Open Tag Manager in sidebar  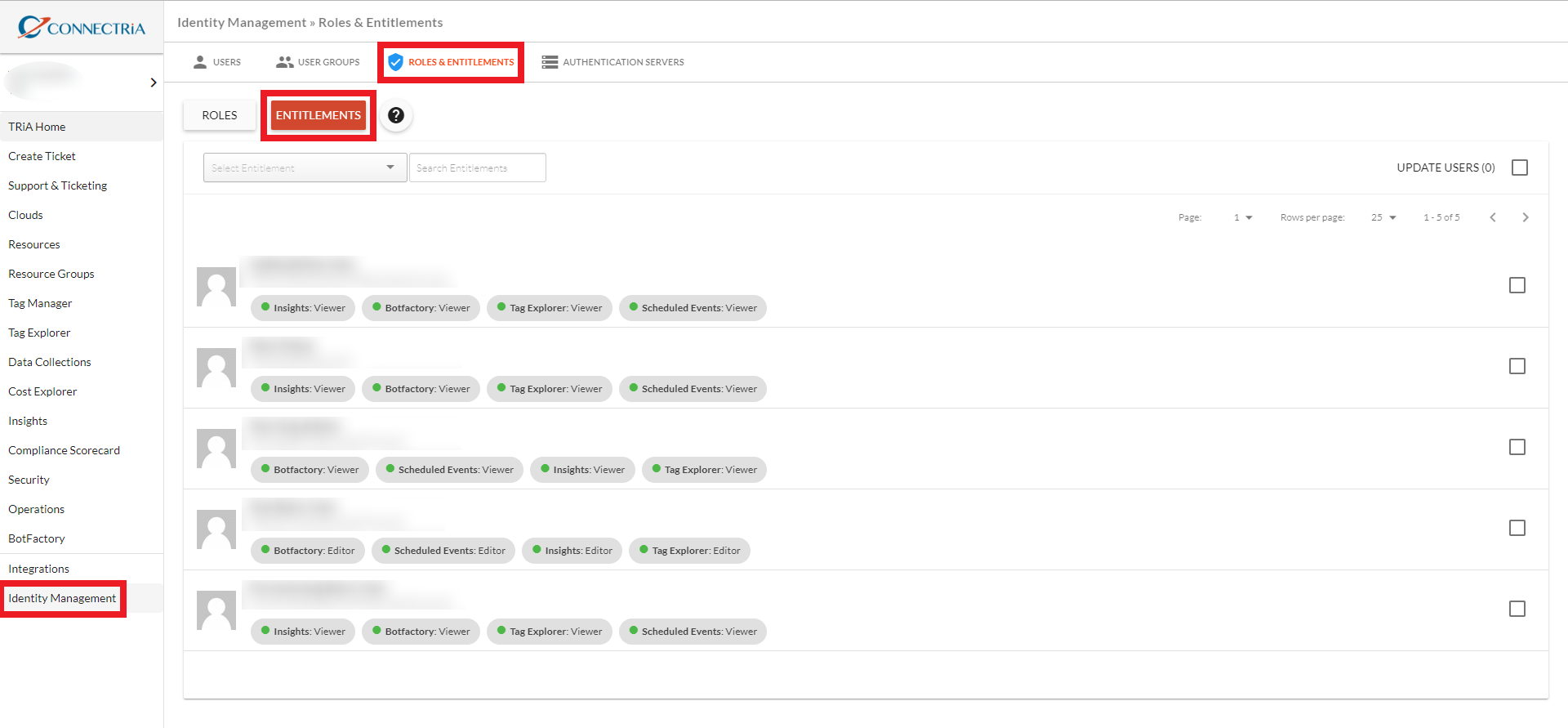coord(82,303)
